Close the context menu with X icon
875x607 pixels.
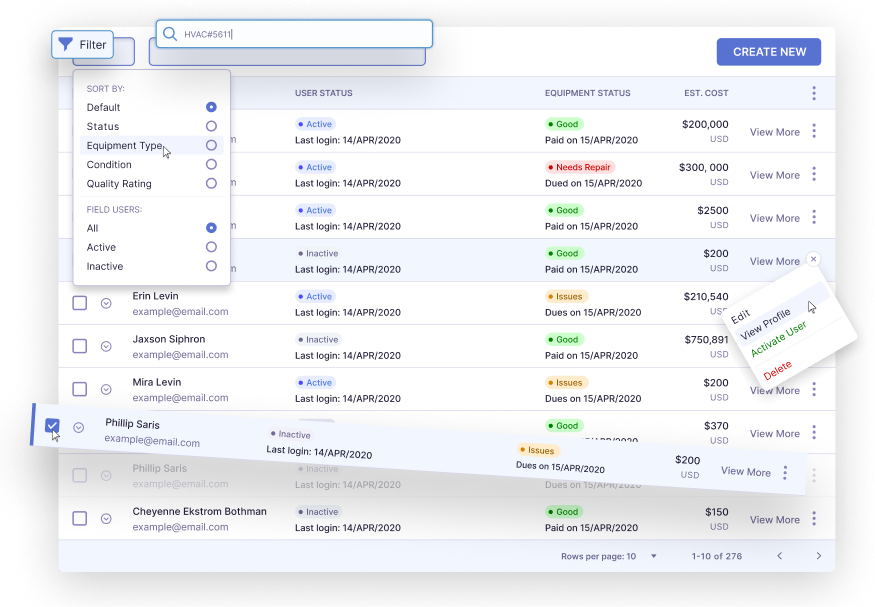(x=813, y=259)
